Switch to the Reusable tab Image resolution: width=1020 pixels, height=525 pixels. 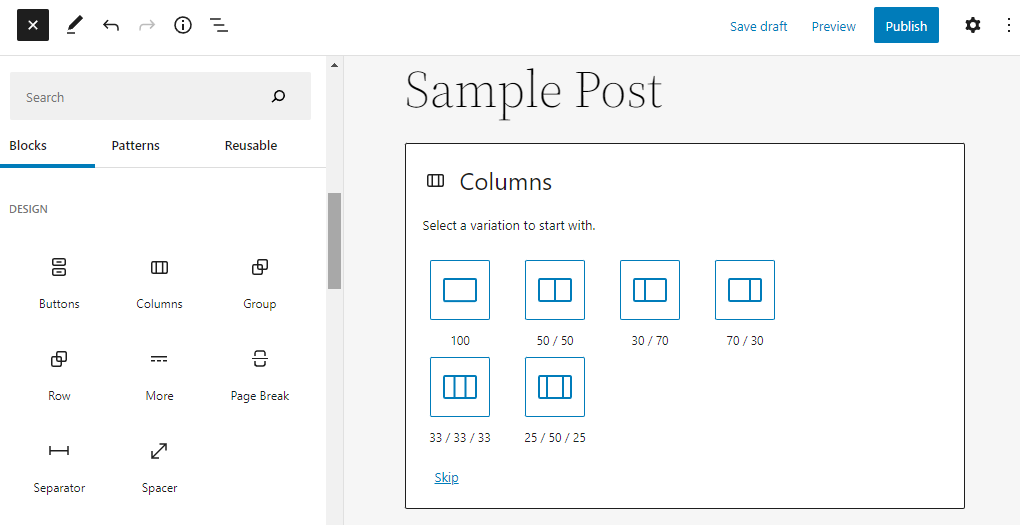[x=250, y=146]
